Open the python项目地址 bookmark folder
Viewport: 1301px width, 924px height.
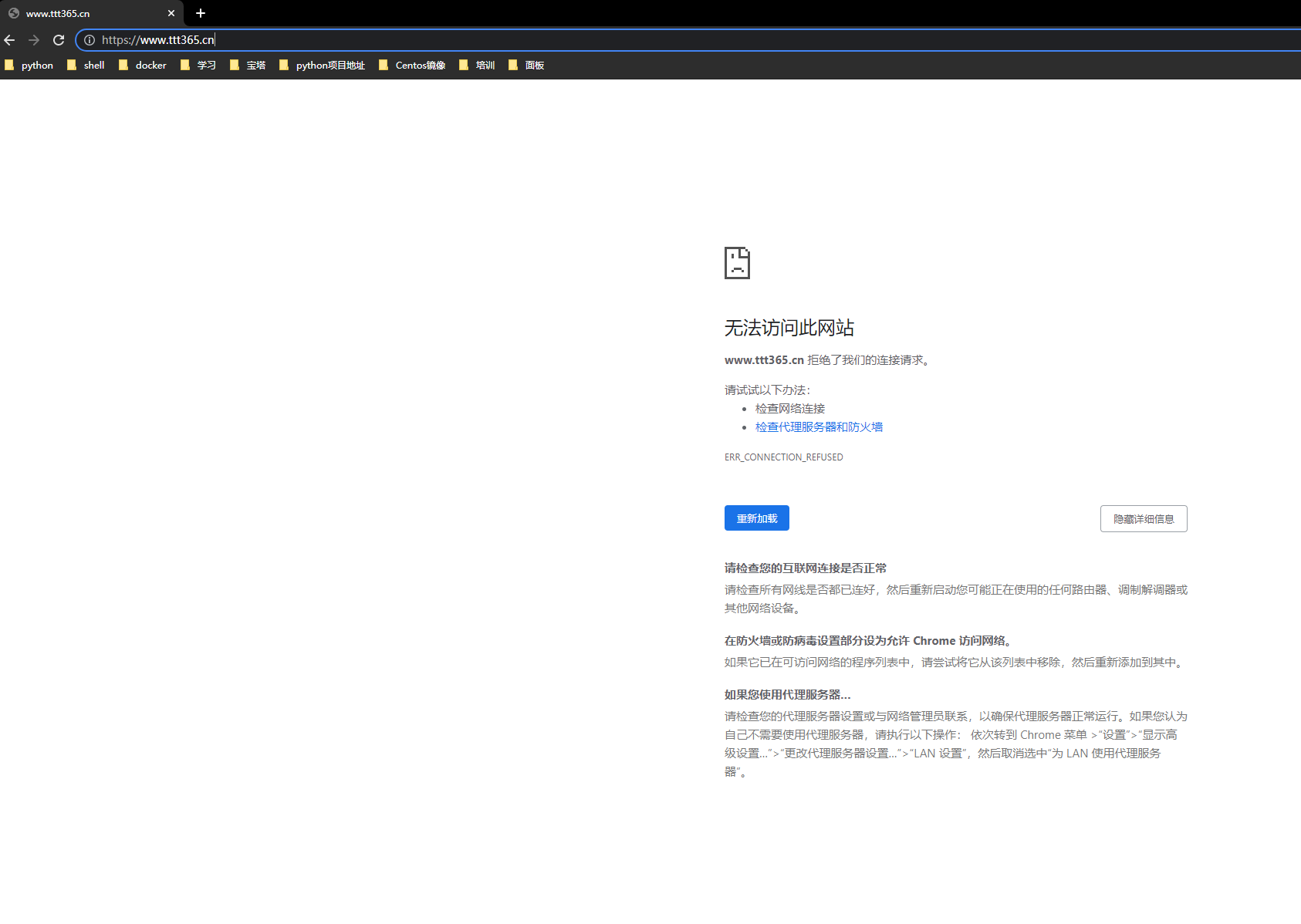323,66
